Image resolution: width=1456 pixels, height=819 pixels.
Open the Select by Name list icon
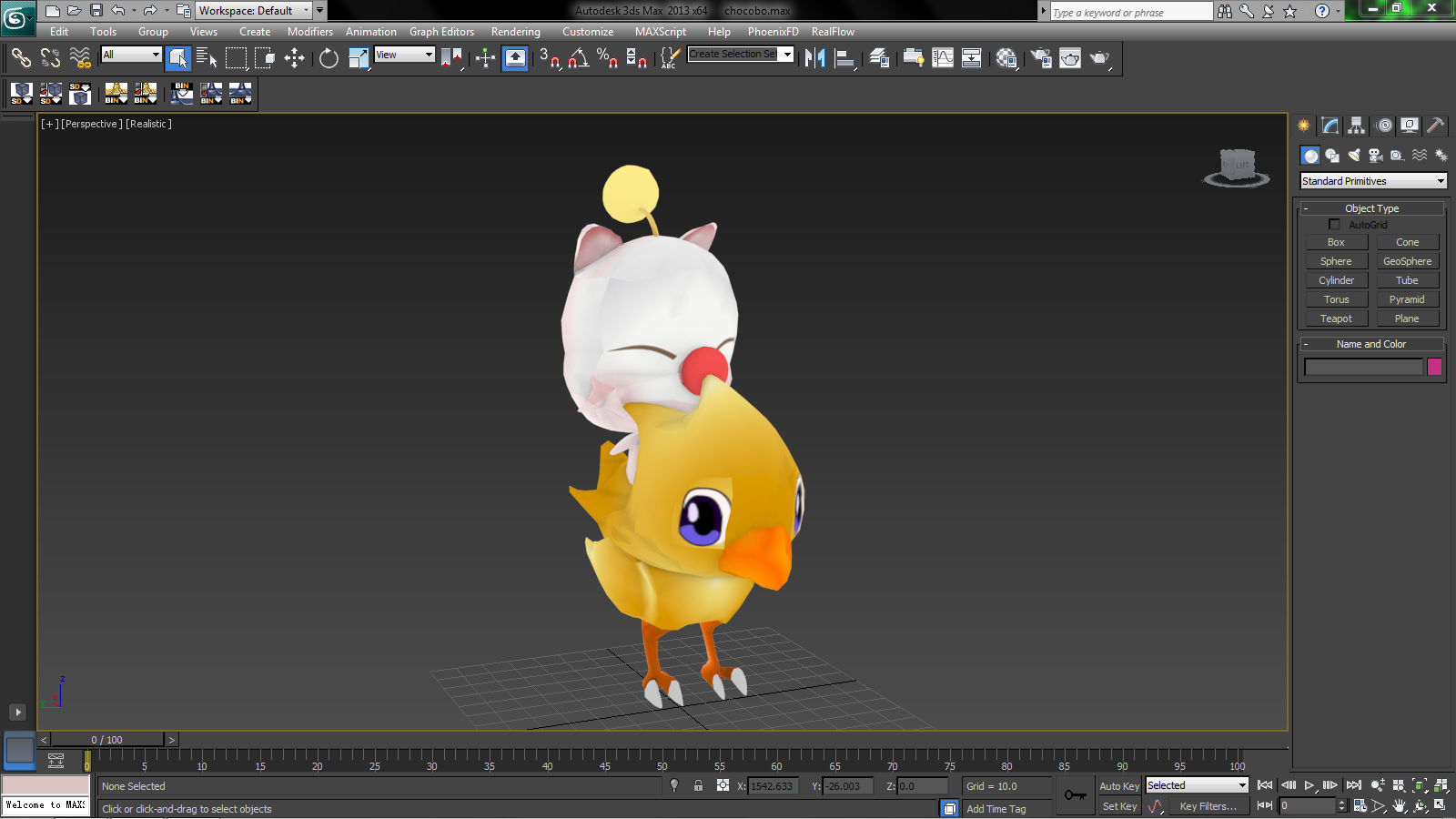tap(207, 58)
